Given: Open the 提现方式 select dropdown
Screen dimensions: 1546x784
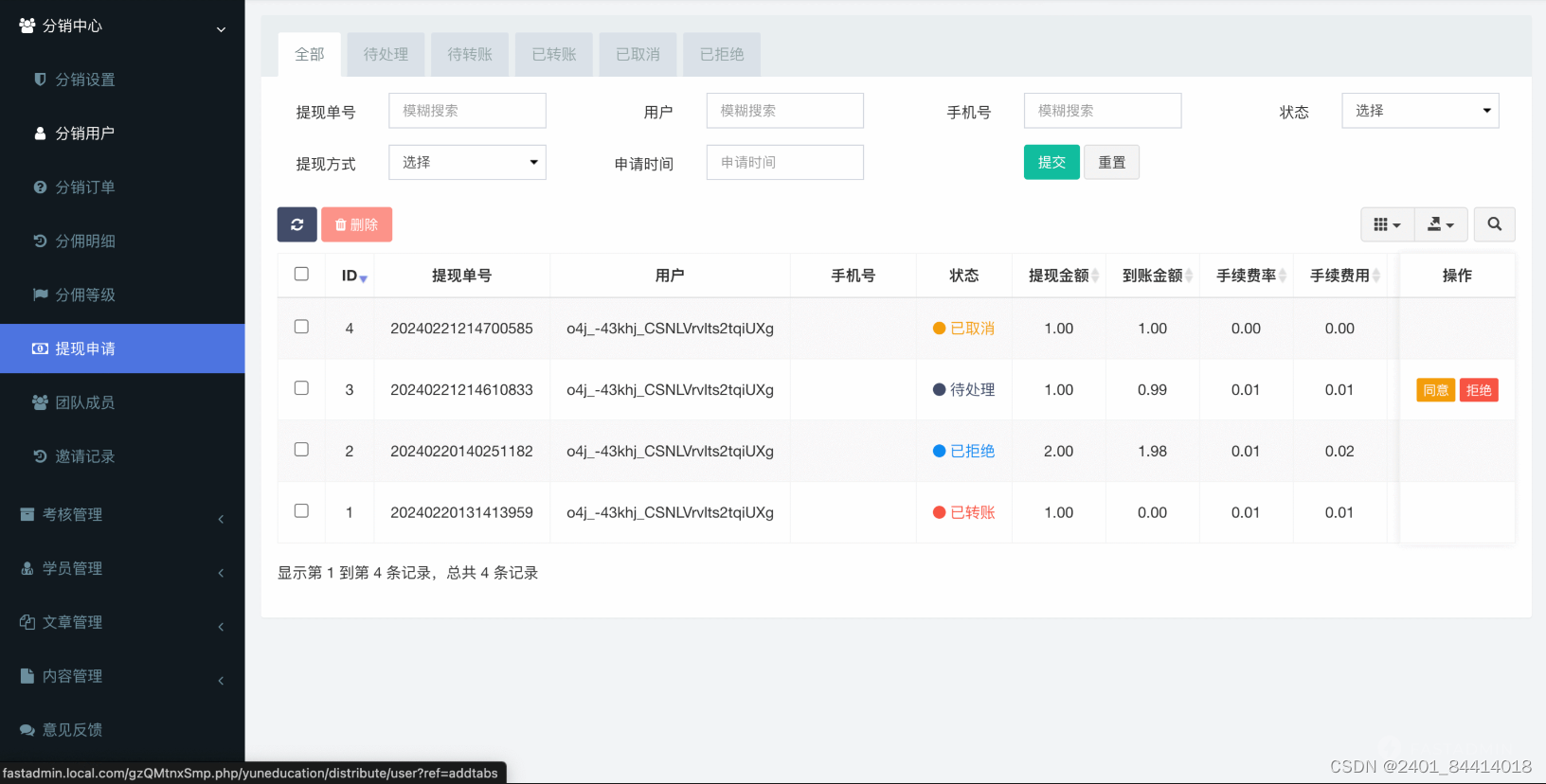Looking at the screenshot, I should point(467,162).
